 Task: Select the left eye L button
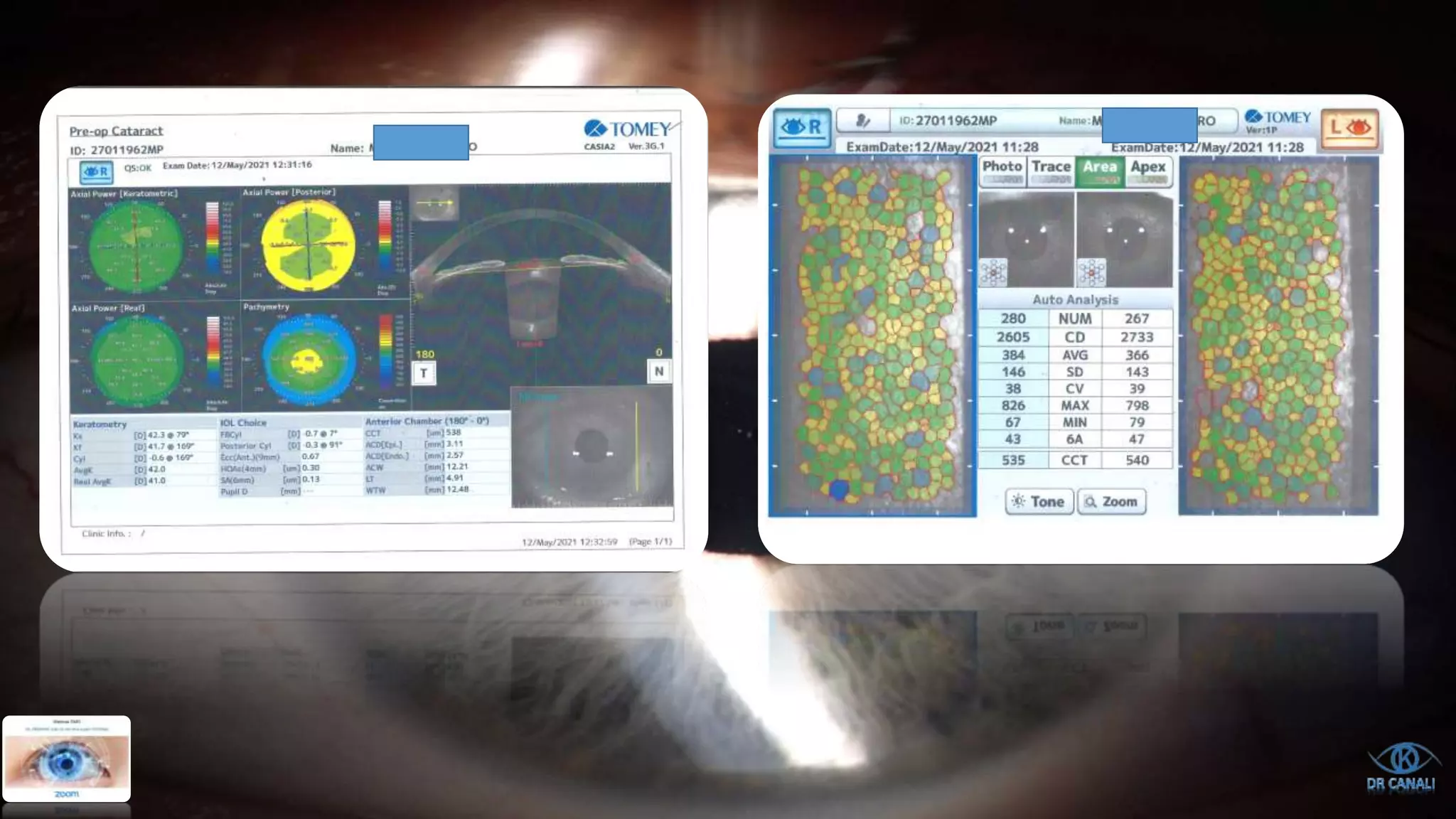pyautogui.click(x=1349, y=129)
